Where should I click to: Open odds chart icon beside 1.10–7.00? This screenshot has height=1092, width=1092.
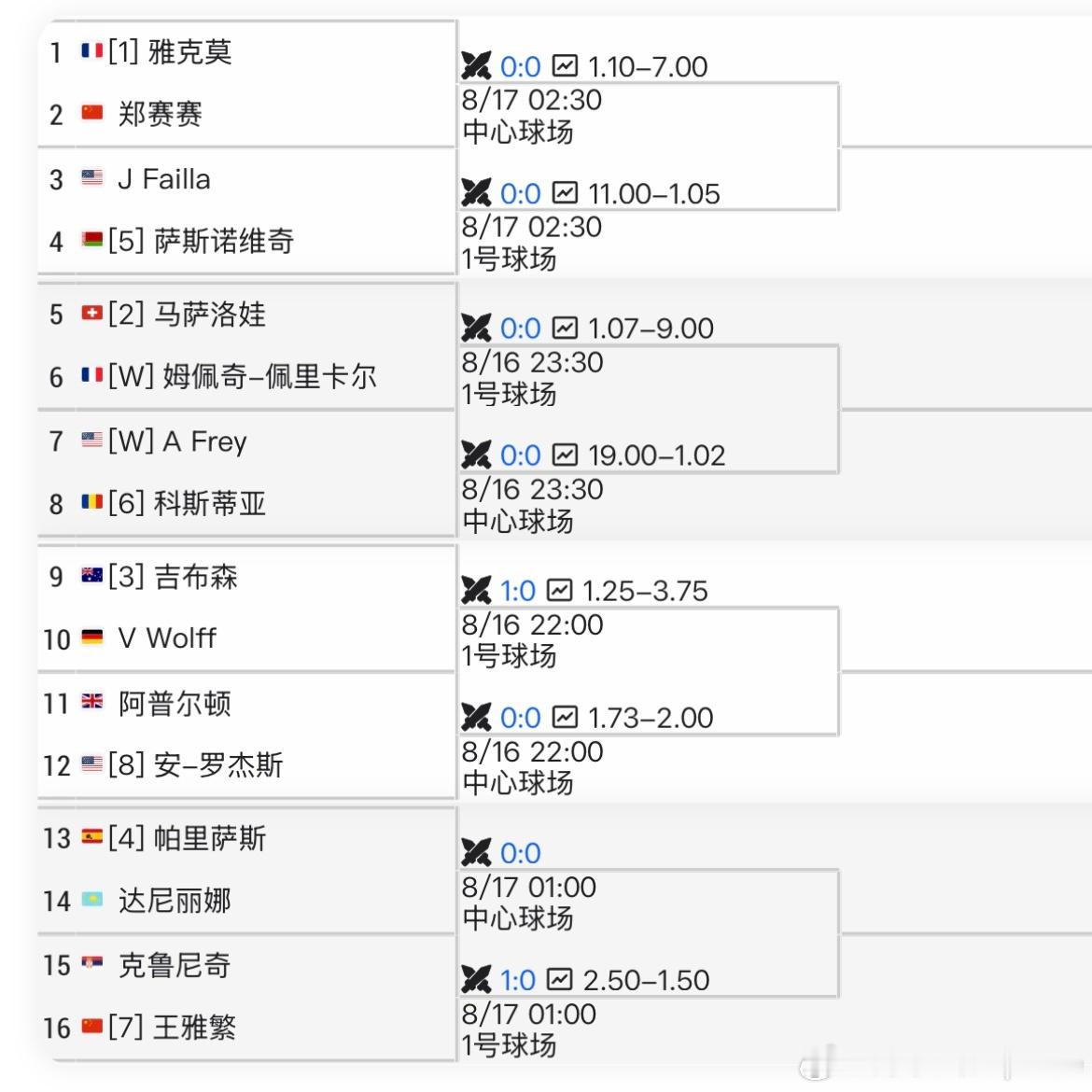pyautogui.click(x=565, y=66)
